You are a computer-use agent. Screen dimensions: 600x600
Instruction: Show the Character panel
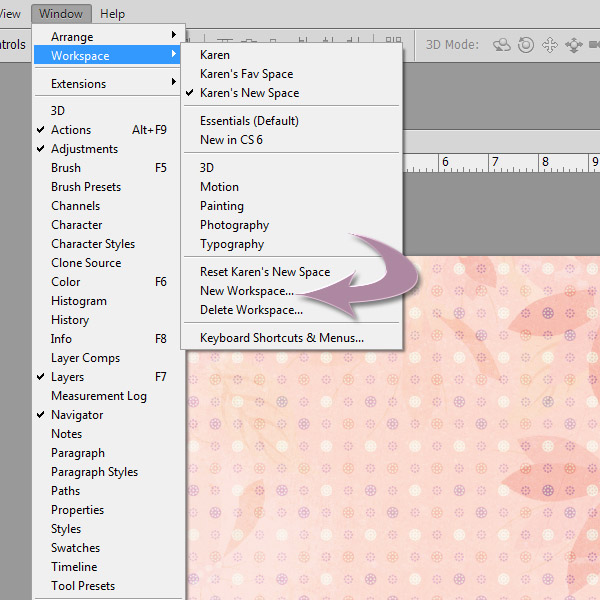(x=107, y=225)
